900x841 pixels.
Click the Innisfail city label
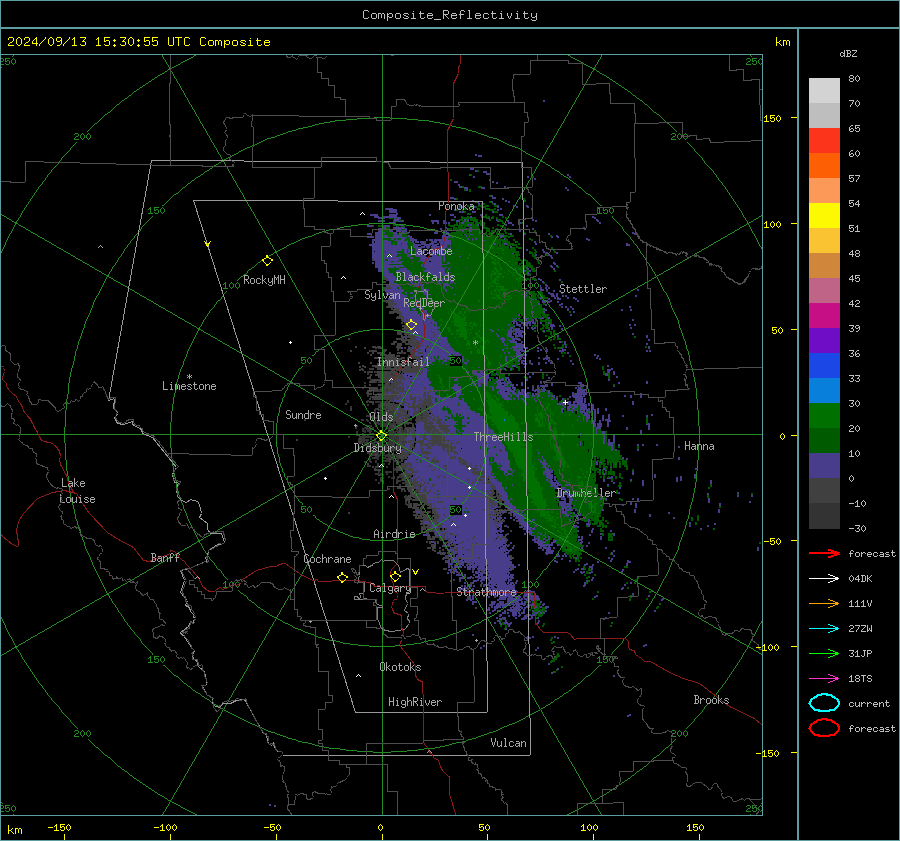[x=403, y=362]
